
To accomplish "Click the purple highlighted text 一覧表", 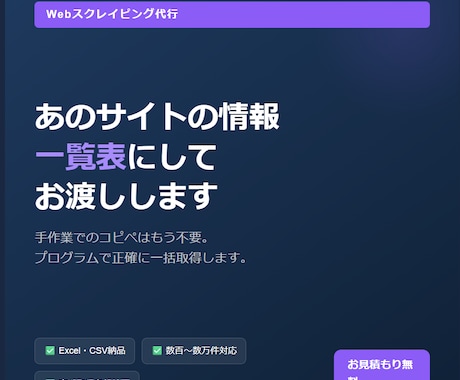I will 80,156.
